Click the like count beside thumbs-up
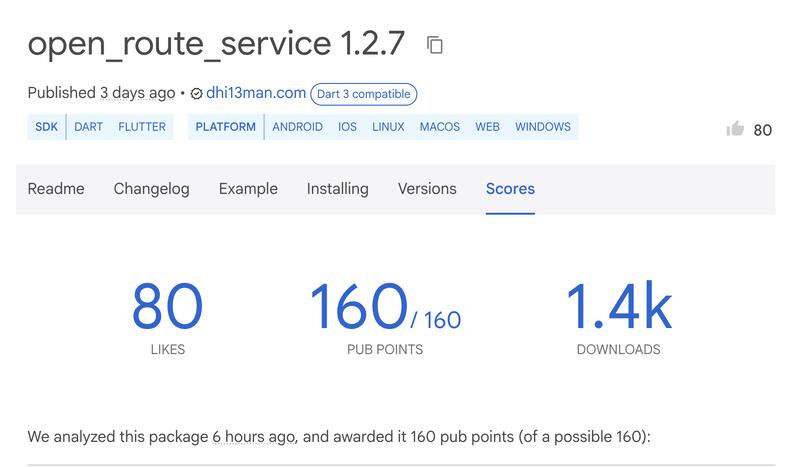Viewport: 800px width, 467px height. pos(762,130)
